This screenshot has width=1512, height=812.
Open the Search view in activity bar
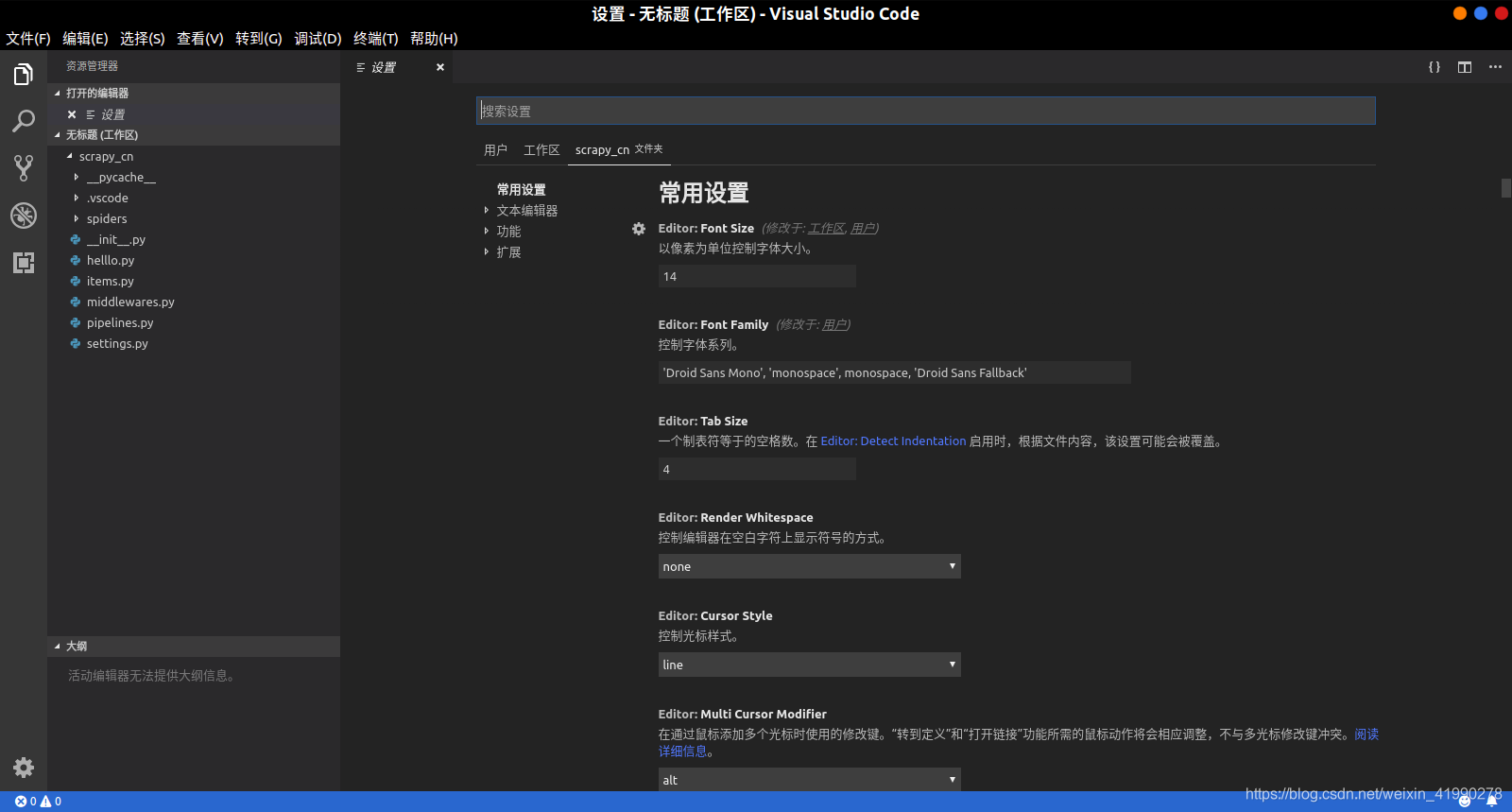24,121
